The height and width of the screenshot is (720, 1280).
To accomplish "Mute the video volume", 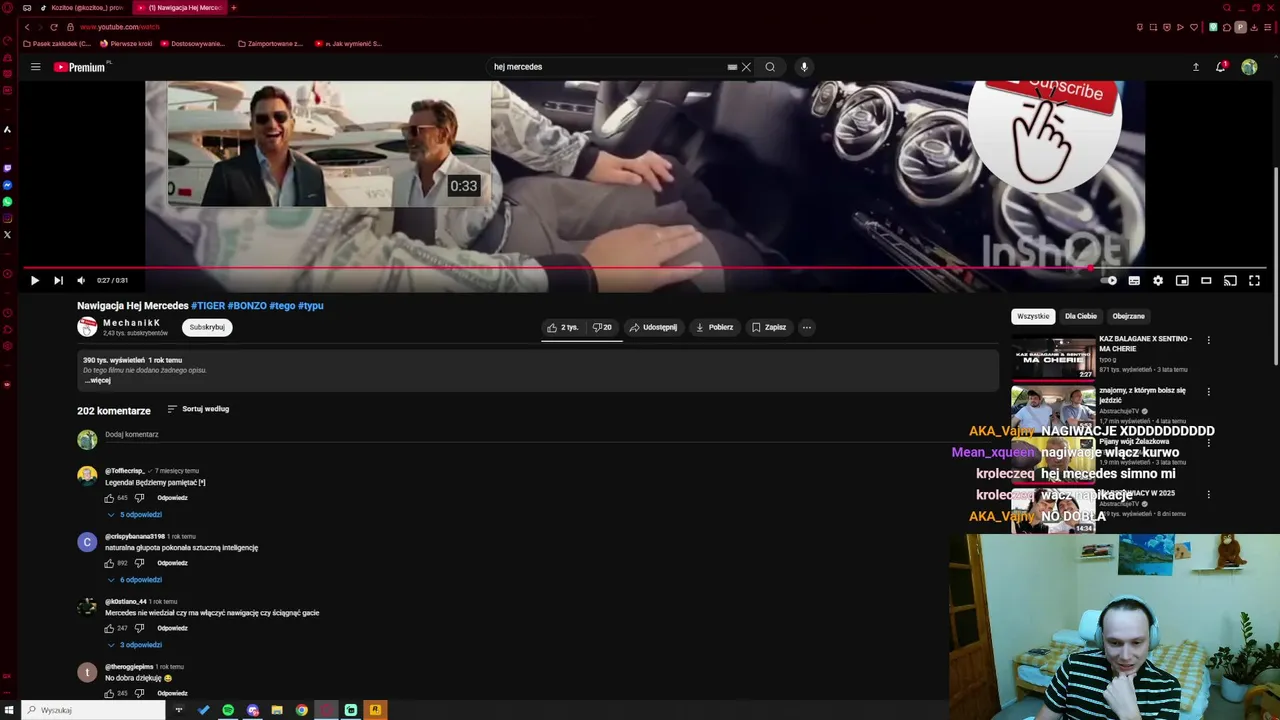I will 81,281.
